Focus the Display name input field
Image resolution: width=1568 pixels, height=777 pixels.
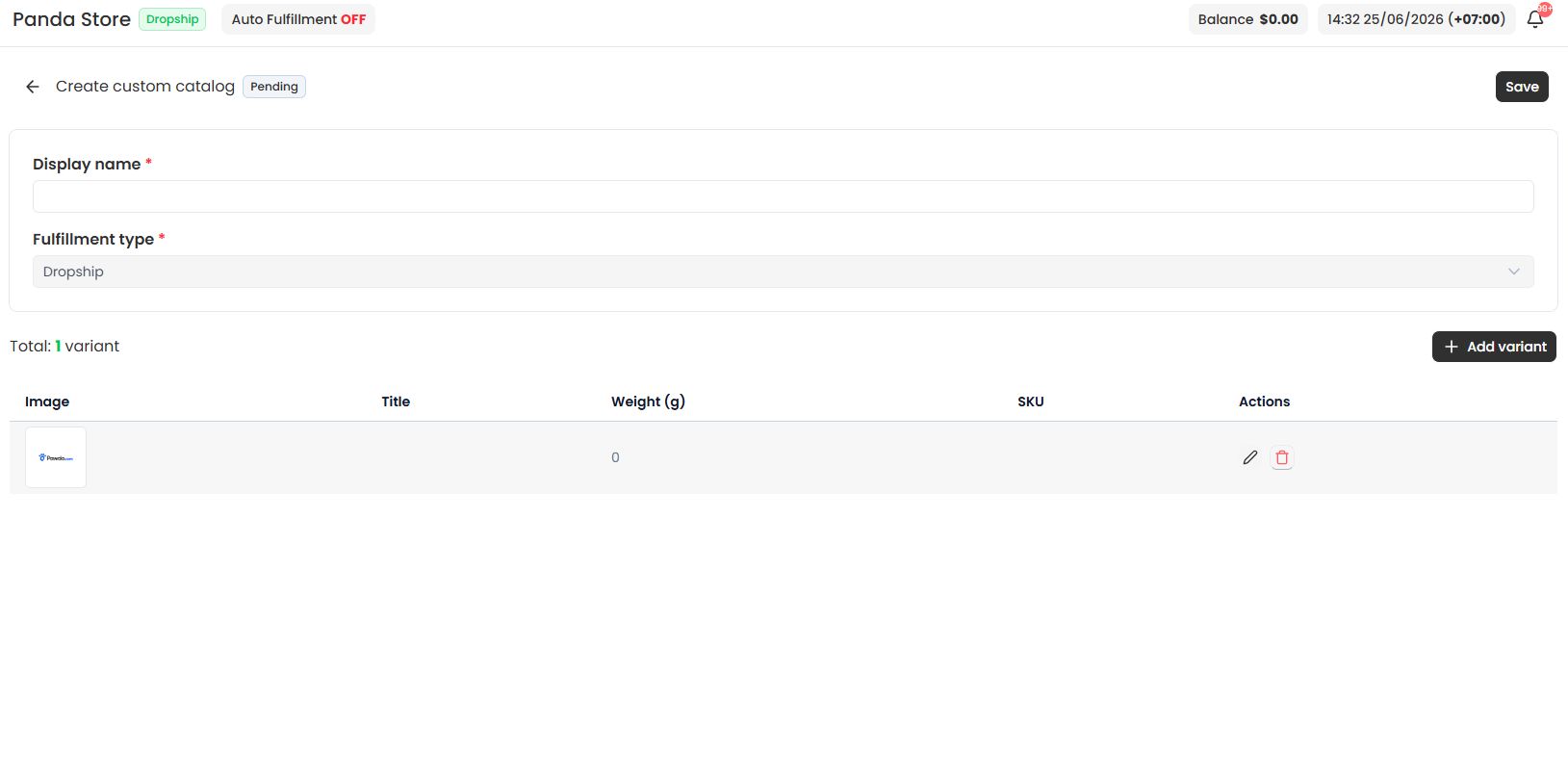click(784, 196)
